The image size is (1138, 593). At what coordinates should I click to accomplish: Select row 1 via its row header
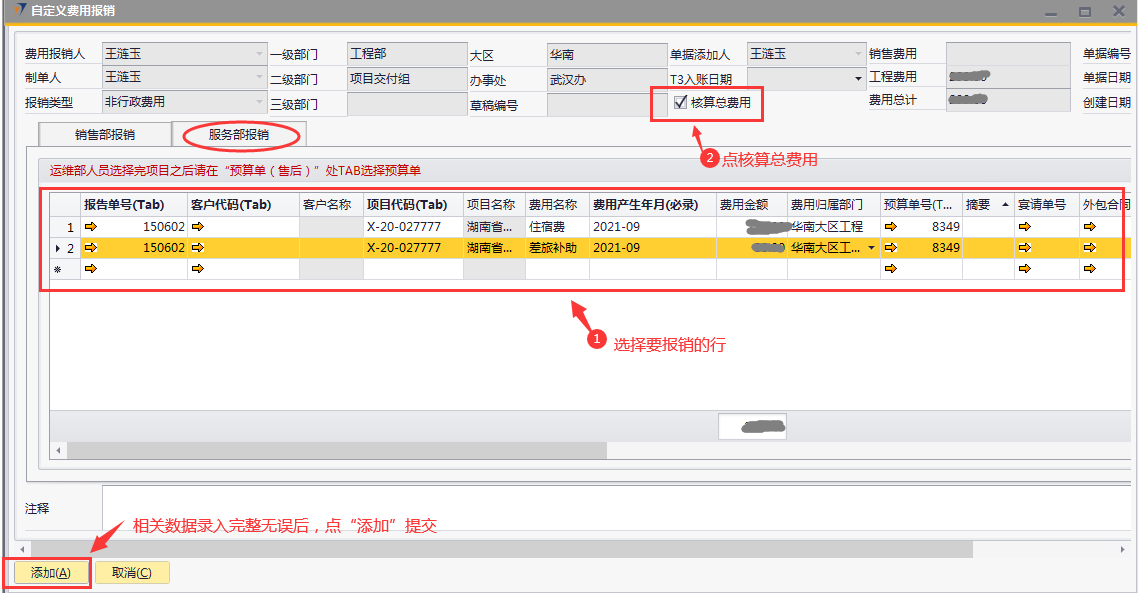tap(65, 227)
